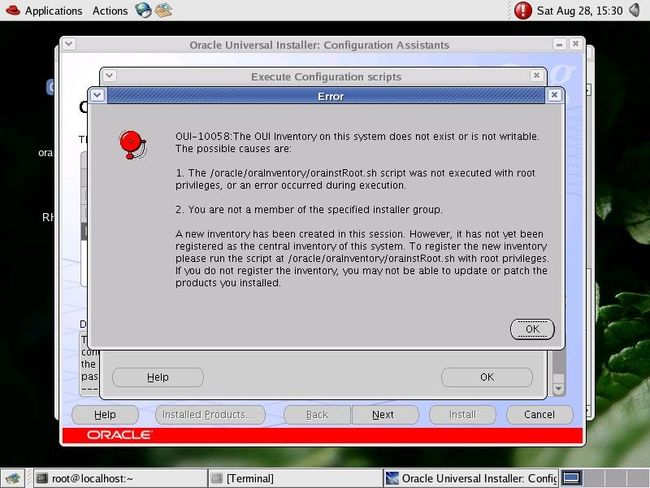
Task: Click the installer Cancel button
Action: (x=539, y=415)
